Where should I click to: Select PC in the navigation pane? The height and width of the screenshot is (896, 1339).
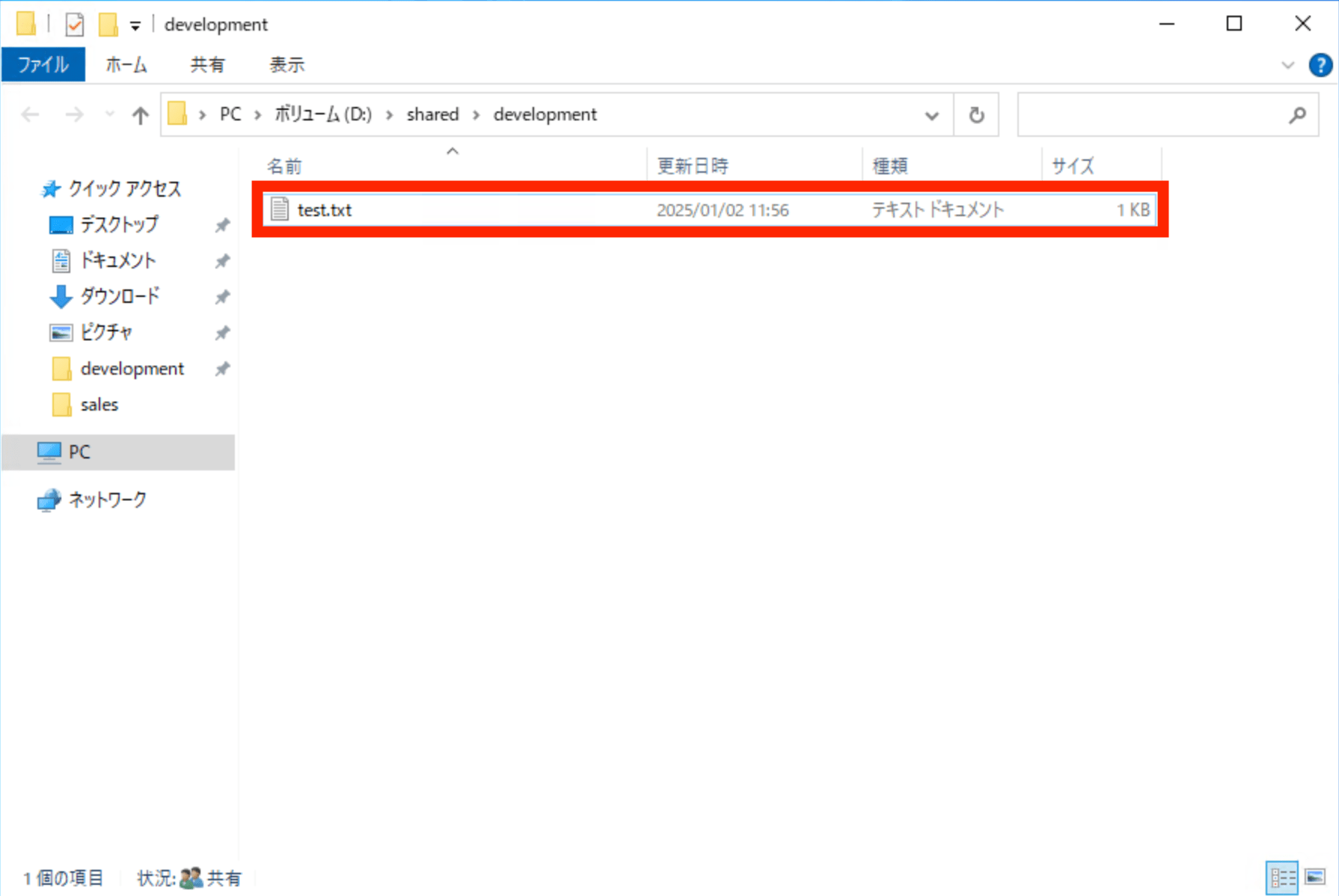coord(118,452)
